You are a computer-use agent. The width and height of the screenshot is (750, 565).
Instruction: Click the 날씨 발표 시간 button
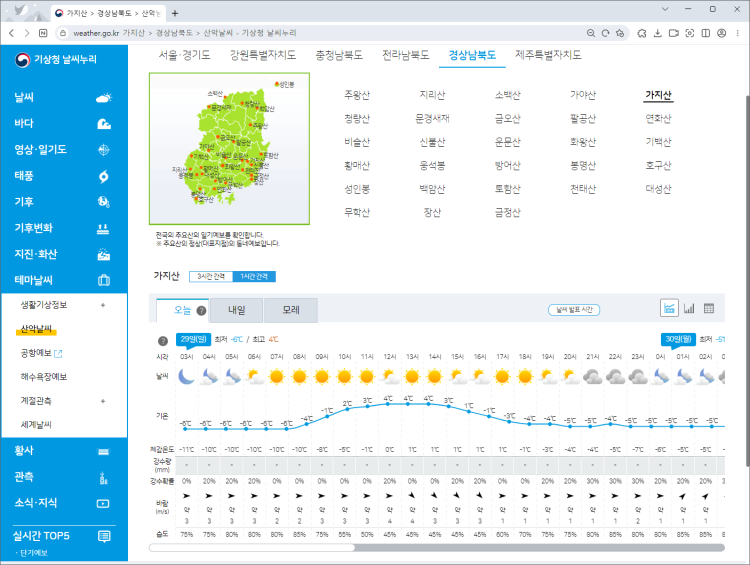tap(574, 310)
